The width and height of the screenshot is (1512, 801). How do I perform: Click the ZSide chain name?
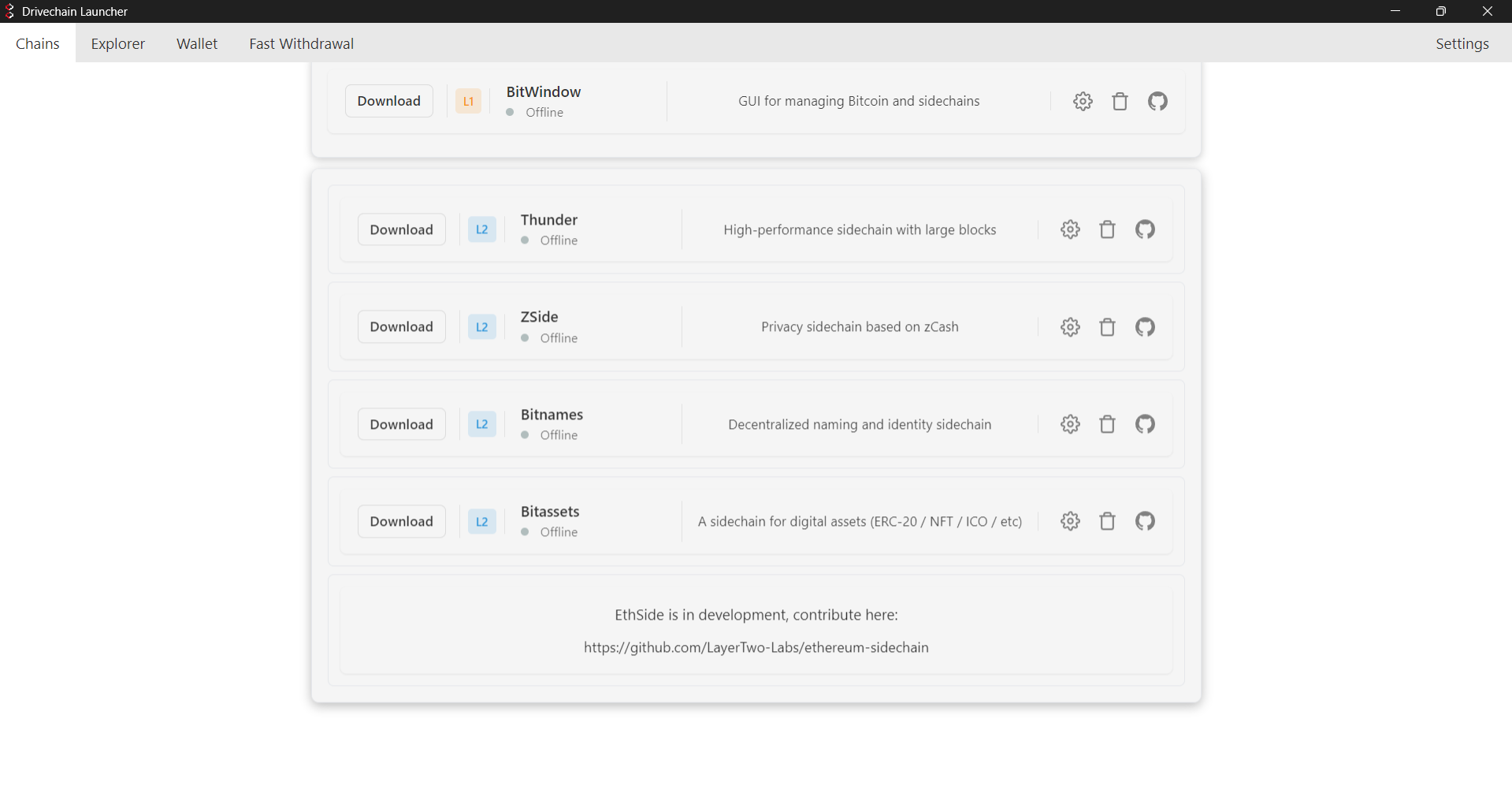coord(540,317)
